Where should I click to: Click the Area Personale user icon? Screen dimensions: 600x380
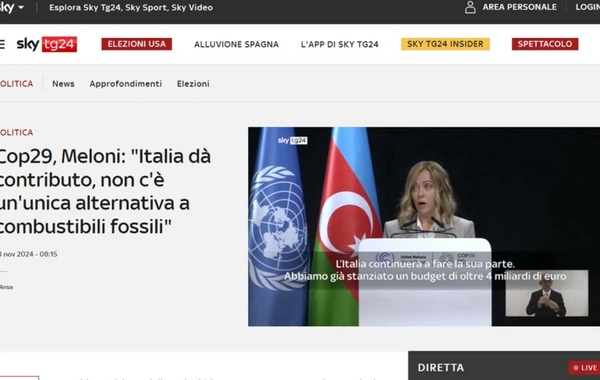point(470,7)
